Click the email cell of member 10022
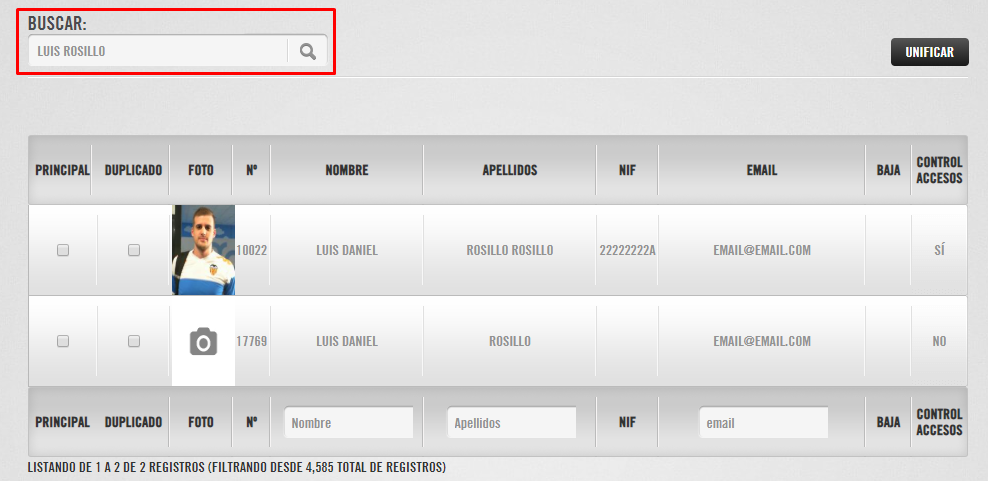Viewport: 988px width, 481px height. pyautogui.click(x=762, y=250)
